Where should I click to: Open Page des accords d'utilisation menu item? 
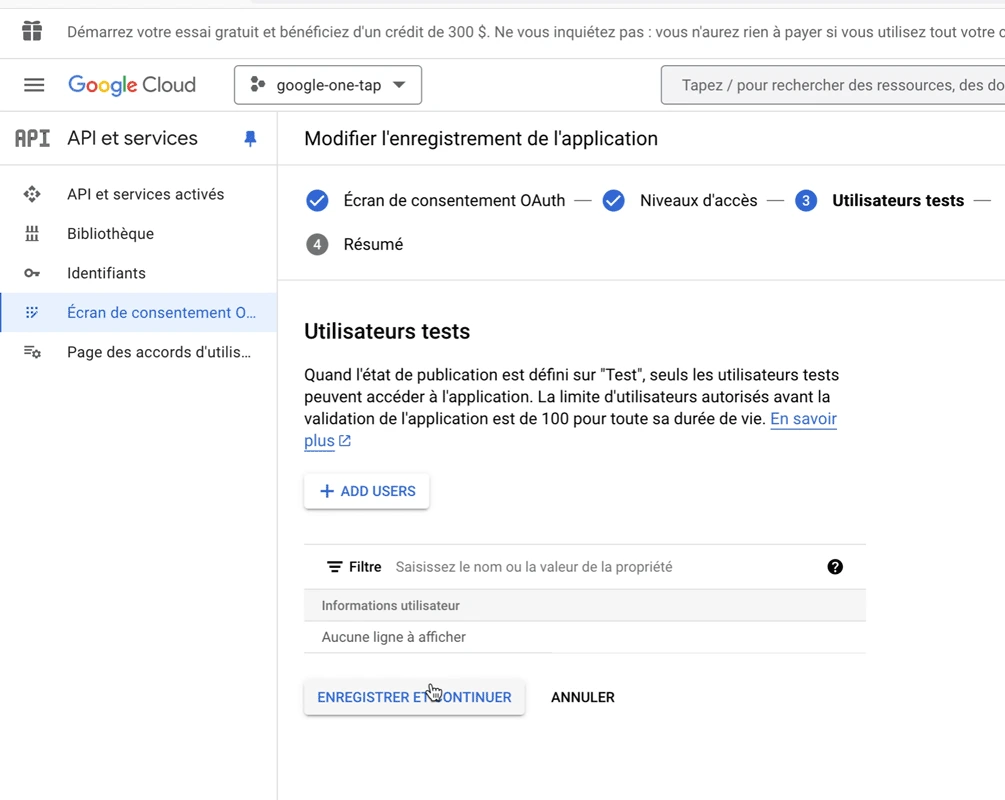coord(158,352)
